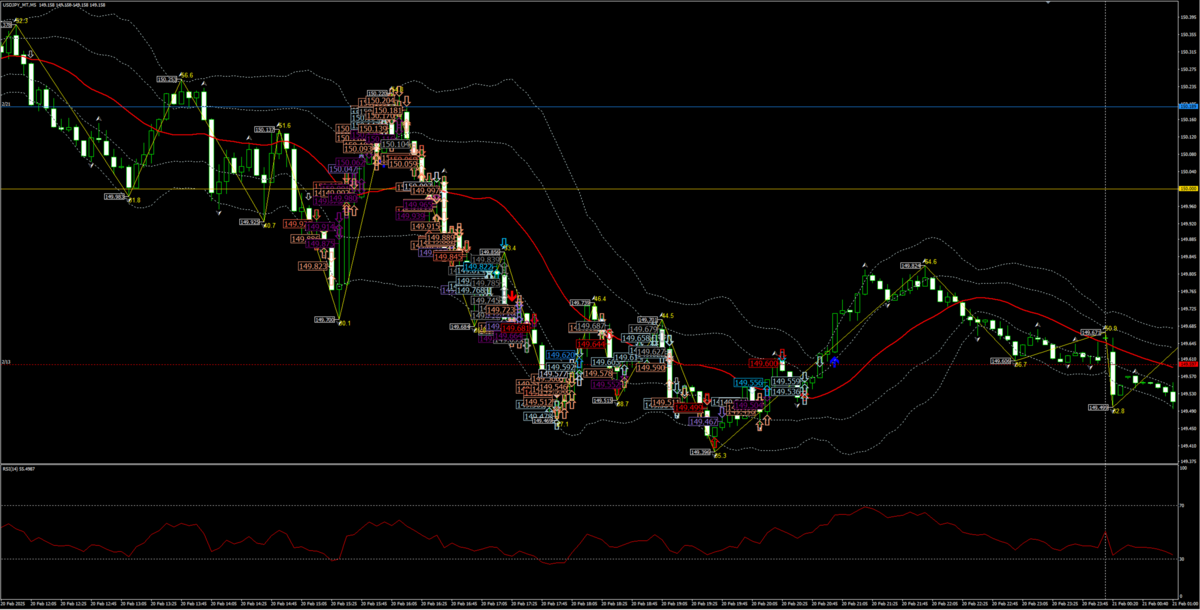Click the 20 Feb 12:05 time label

coord(45,604)
